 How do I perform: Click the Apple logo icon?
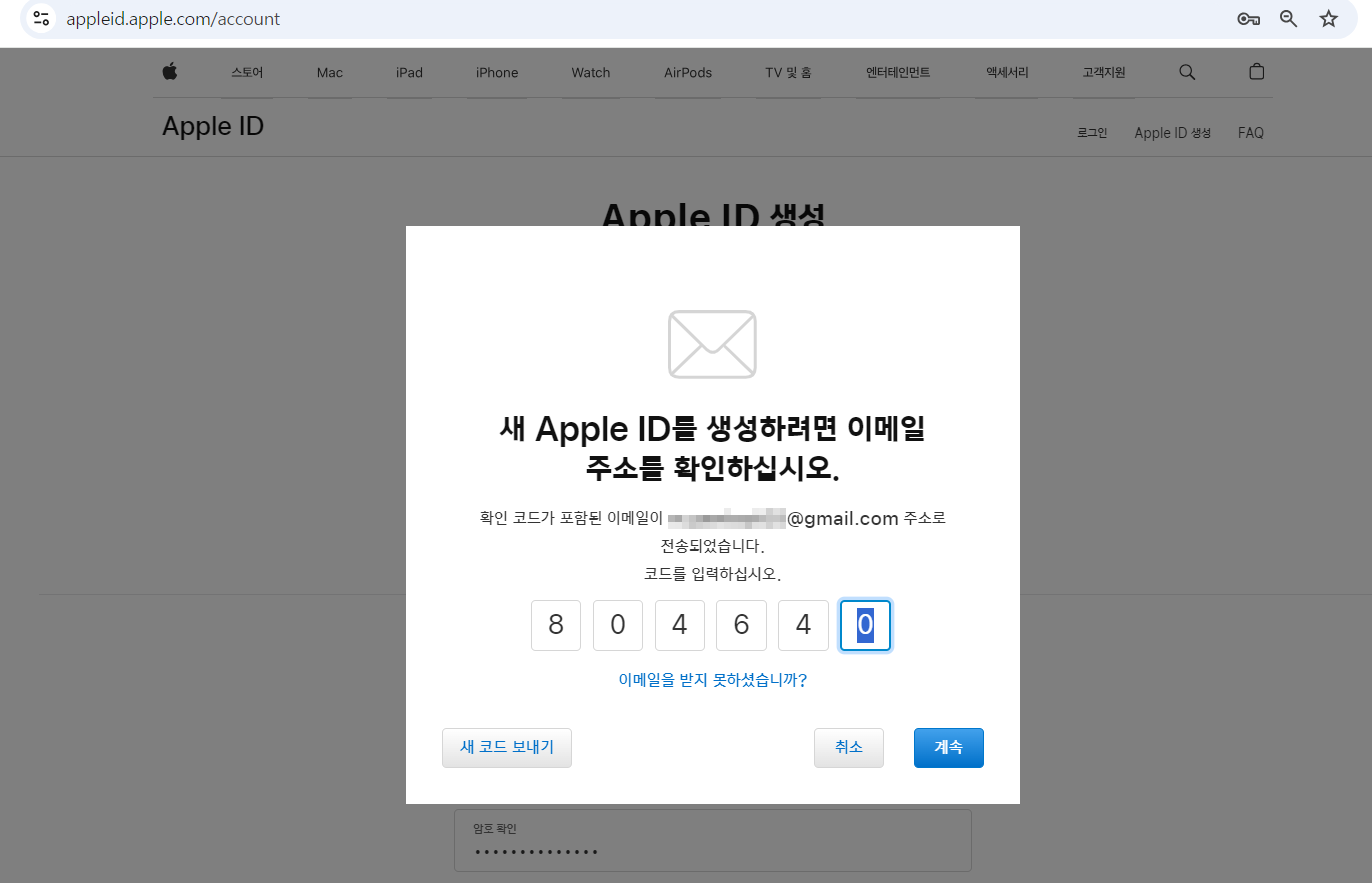pos(170,72)
